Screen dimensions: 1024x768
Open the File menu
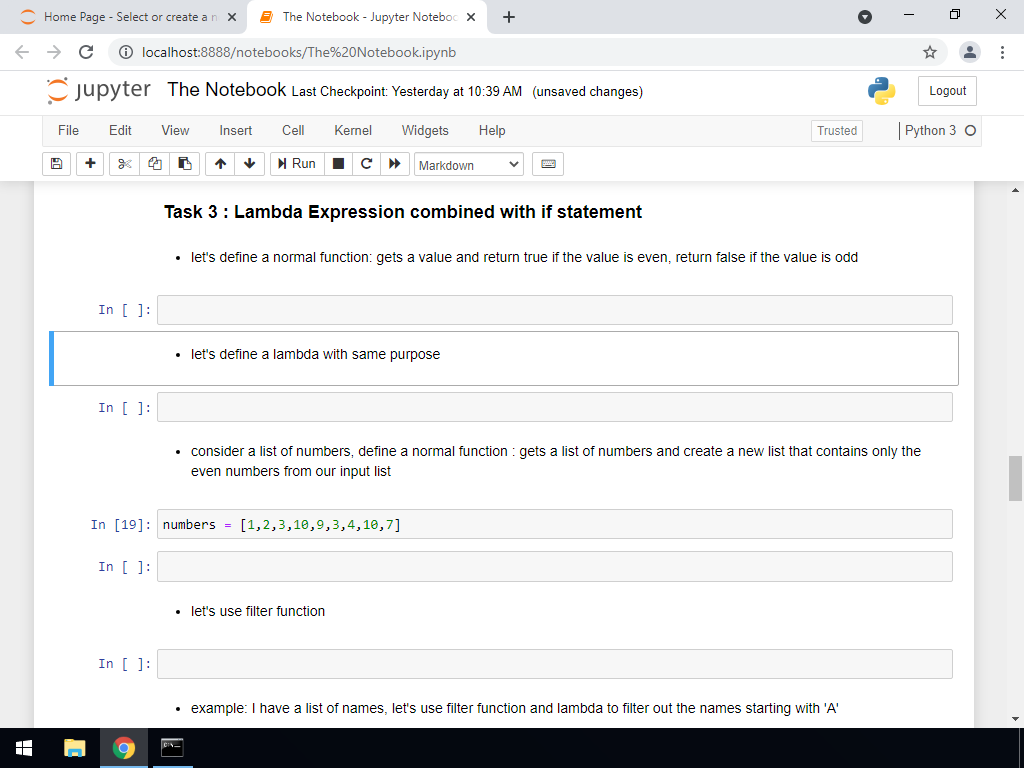coord(69,131)
